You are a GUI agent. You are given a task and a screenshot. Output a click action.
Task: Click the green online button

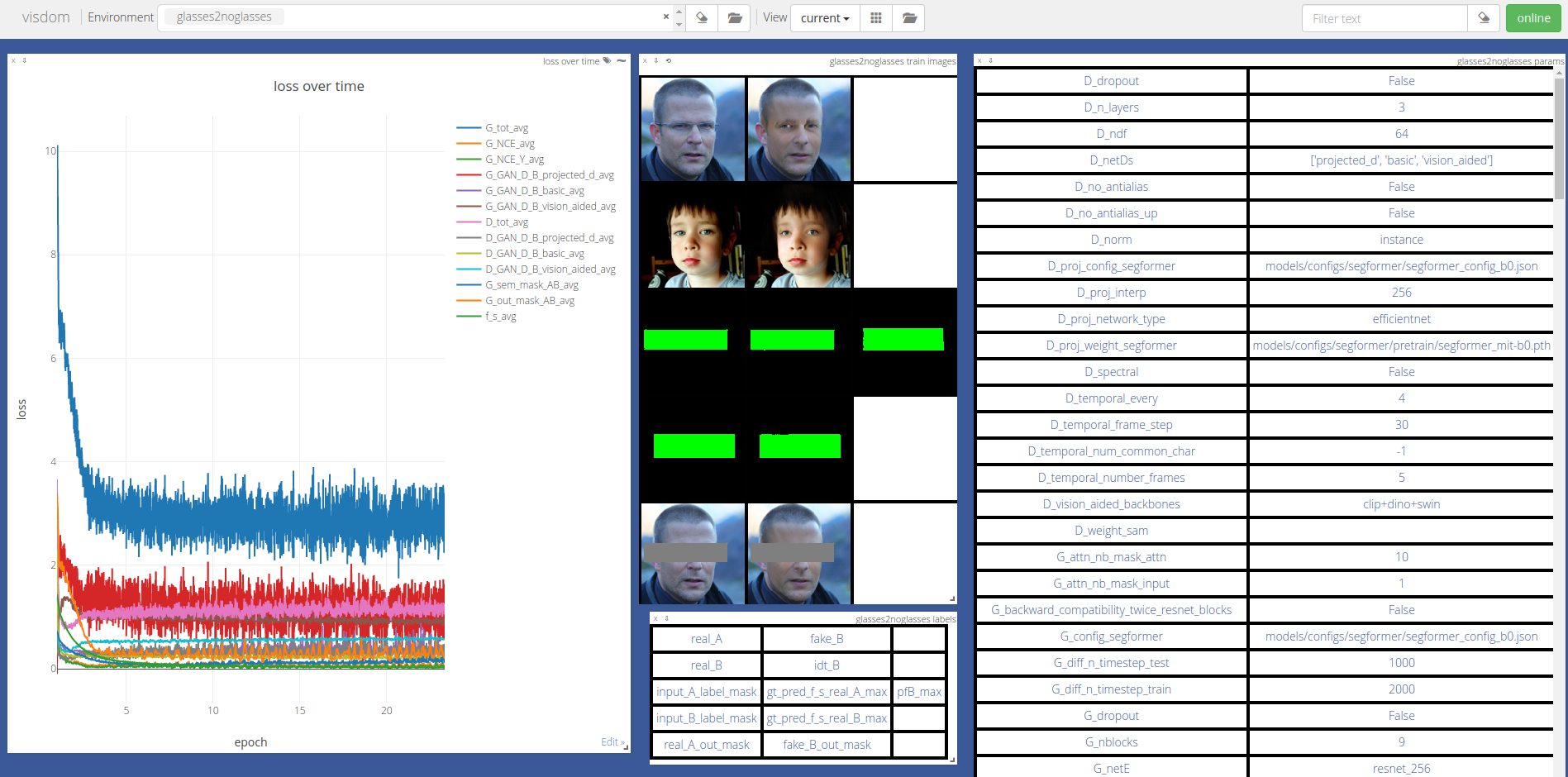(x=1533, y=18)
